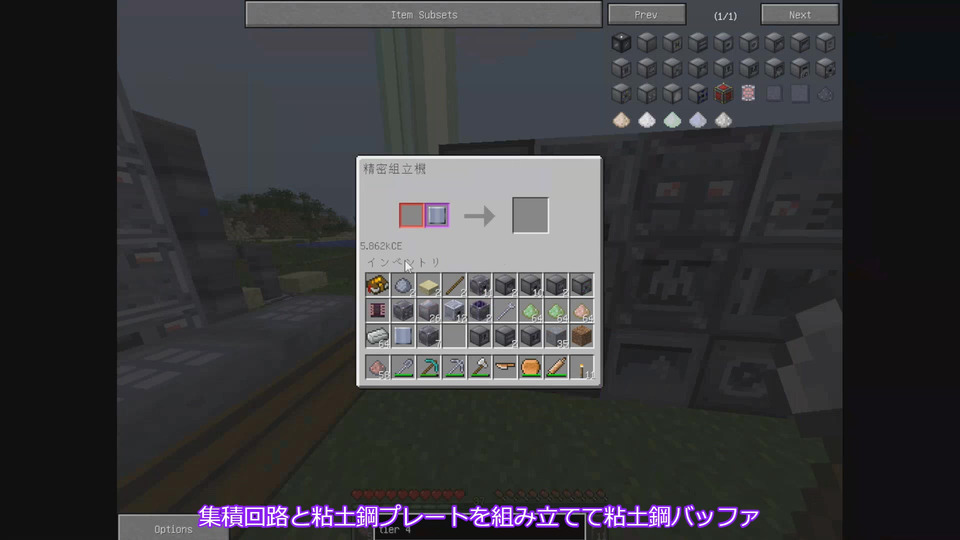This screenshot has height=540, width=960.
Task: Pick the clay steel plate in inventory
Action: 403,336
